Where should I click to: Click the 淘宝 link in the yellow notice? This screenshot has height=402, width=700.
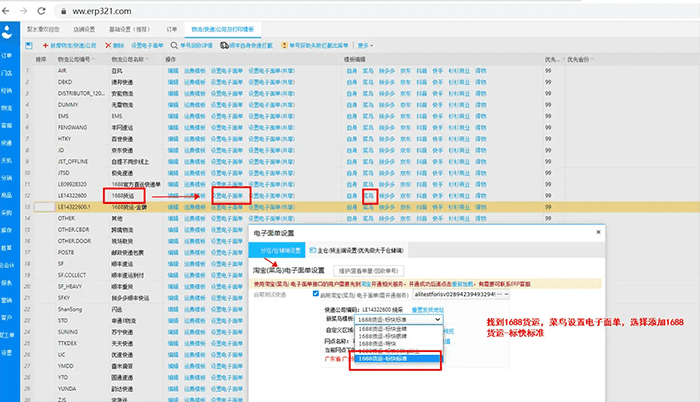pyautogui.click(x=366, y=284)
